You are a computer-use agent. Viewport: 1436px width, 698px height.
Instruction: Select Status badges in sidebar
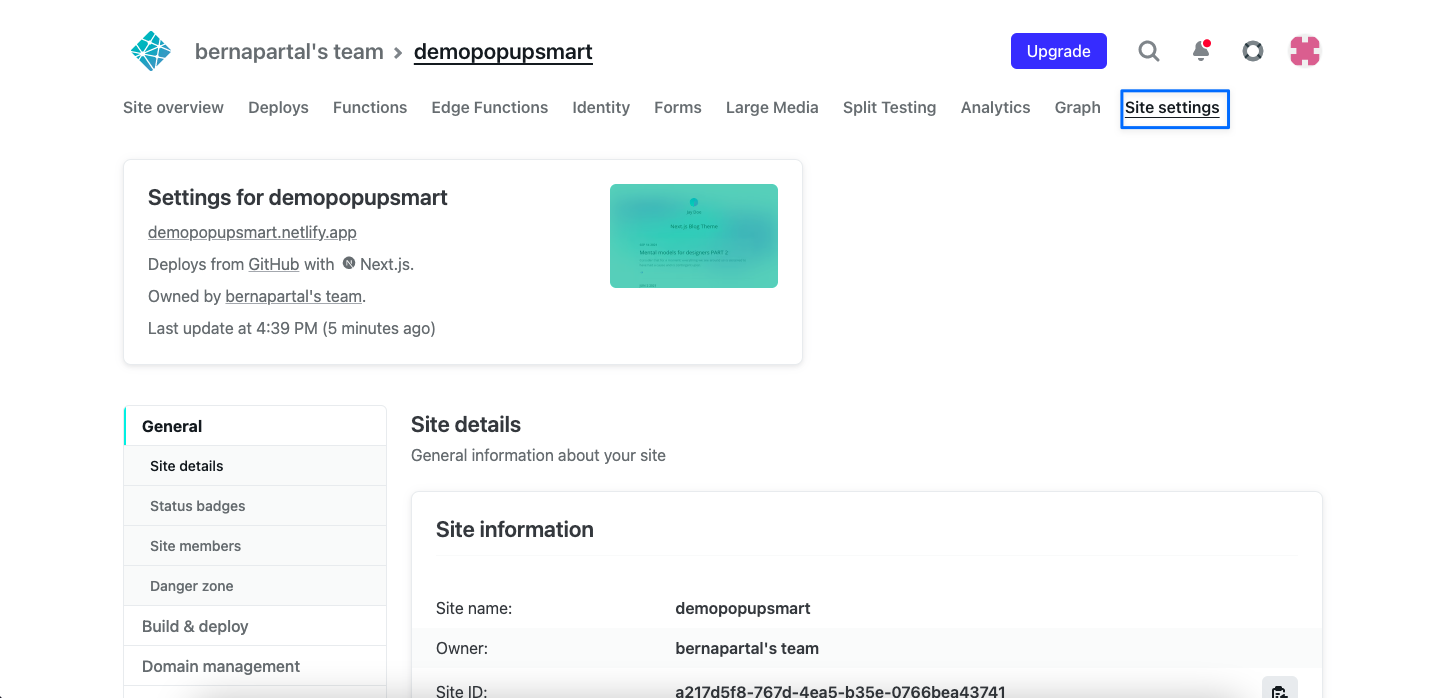(255, 506)
